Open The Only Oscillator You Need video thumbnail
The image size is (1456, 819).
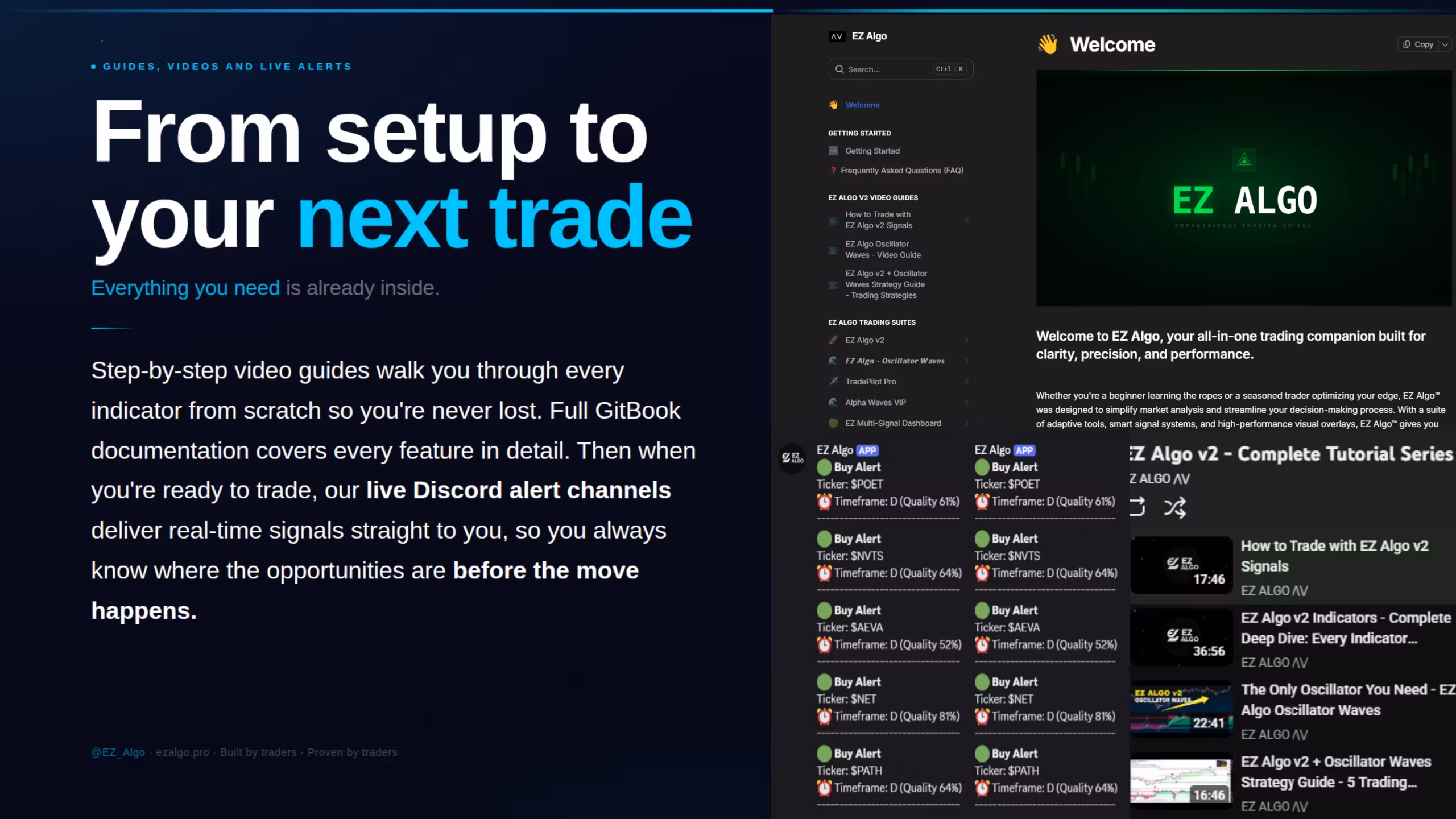[1181, 709]
